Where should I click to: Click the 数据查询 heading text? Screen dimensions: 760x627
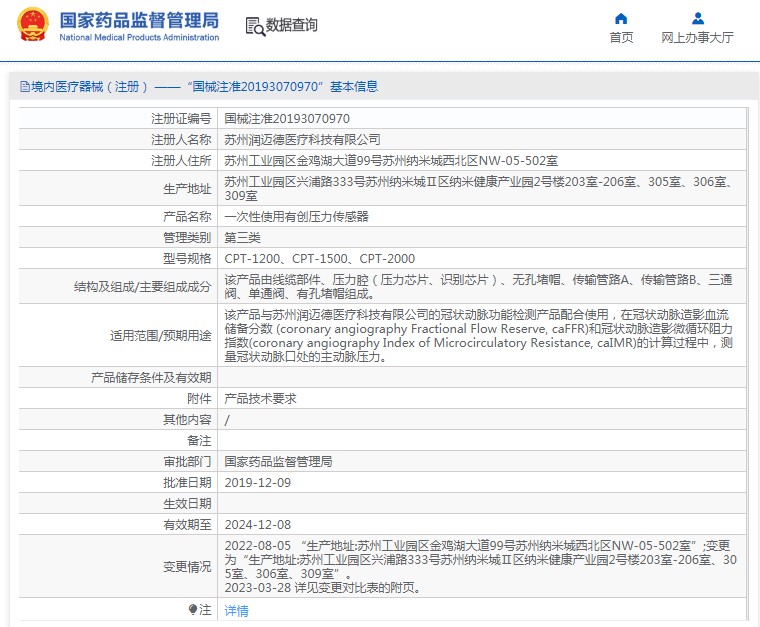coord(291,25)
